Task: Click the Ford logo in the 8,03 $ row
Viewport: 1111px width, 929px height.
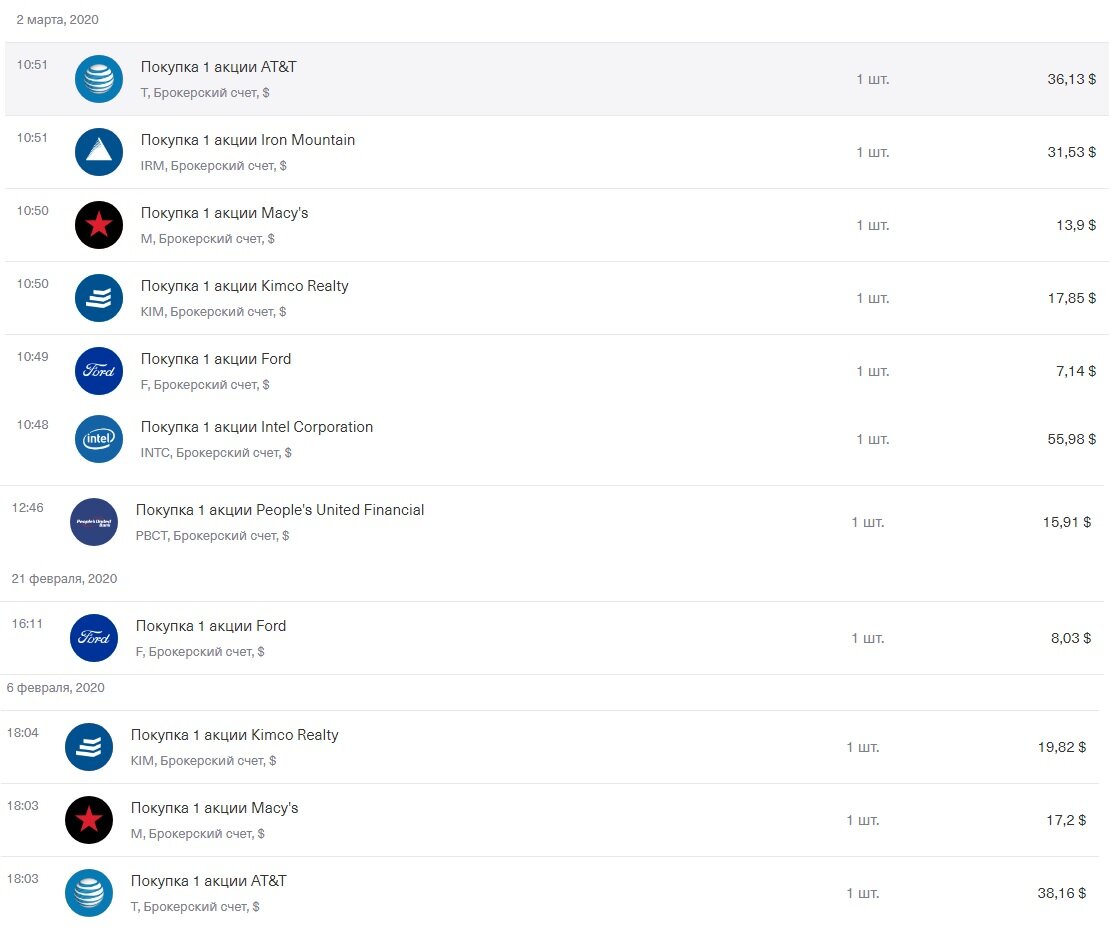Action: (x=94, y=638)
